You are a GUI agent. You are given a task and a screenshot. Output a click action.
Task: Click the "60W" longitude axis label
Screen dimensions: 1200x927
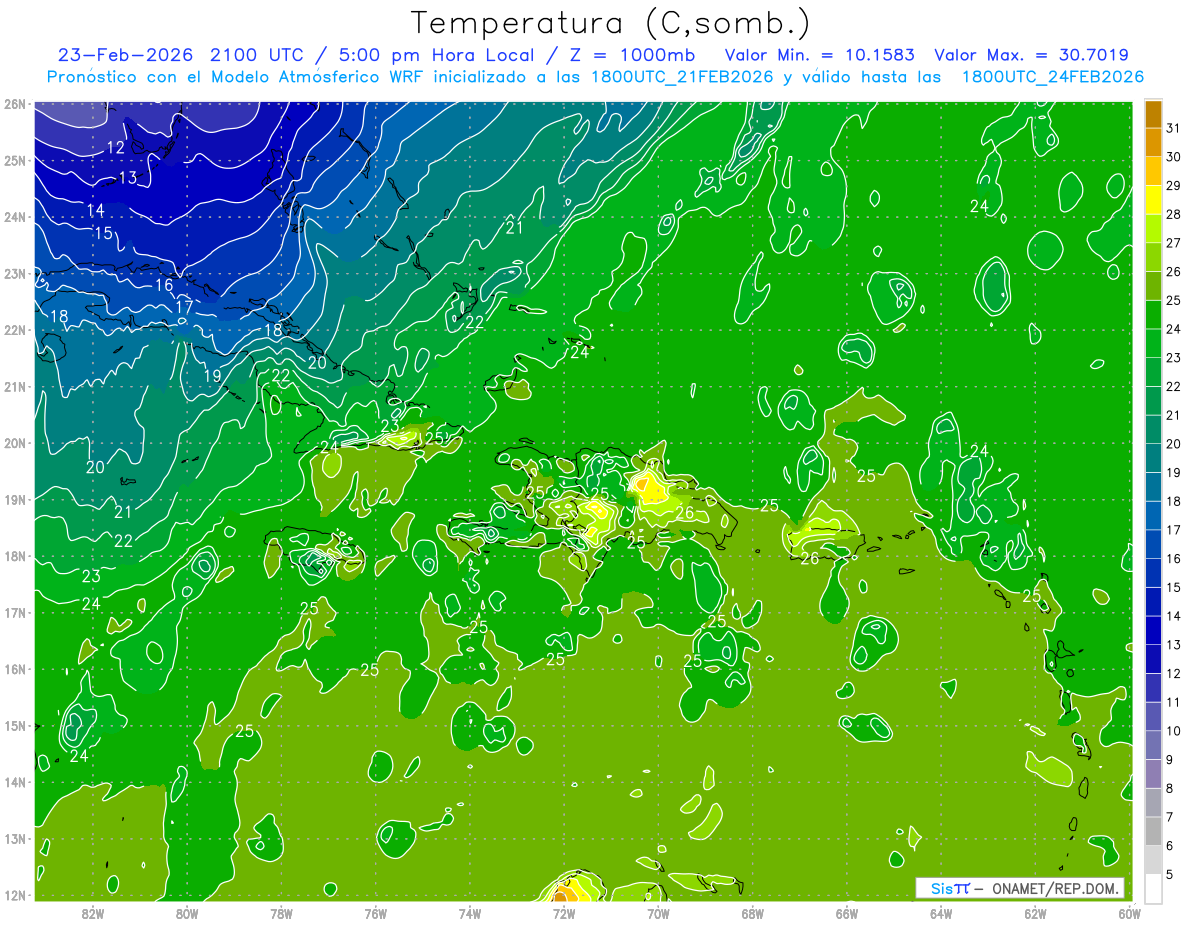[1129, 913]
